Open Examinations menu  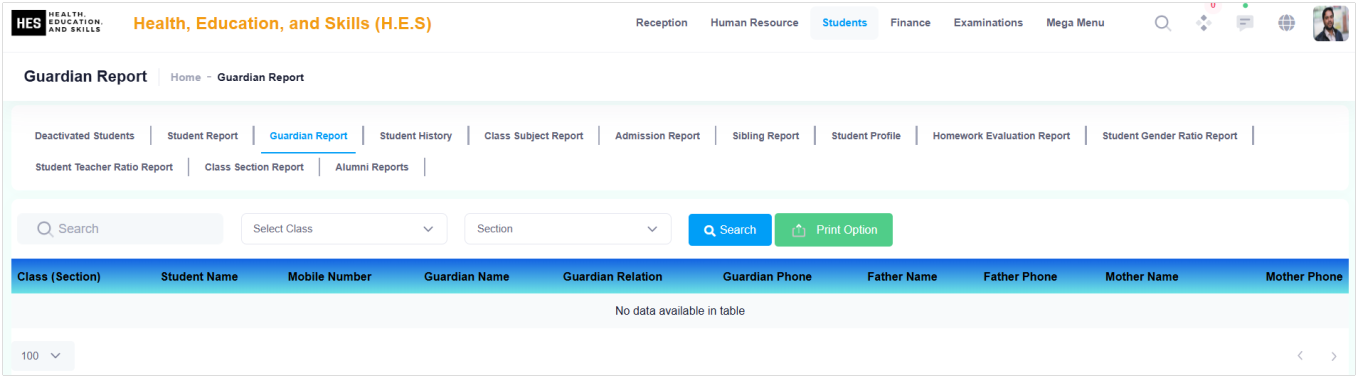click(988, 23)
